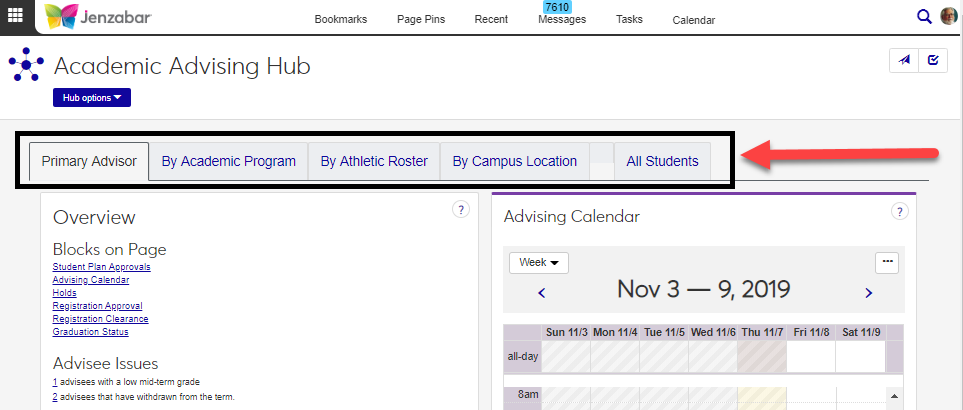The width and height of the screenshot is (963, 410).
Task: Open the Student Plan Approvals link
Action: pos(101,267)
